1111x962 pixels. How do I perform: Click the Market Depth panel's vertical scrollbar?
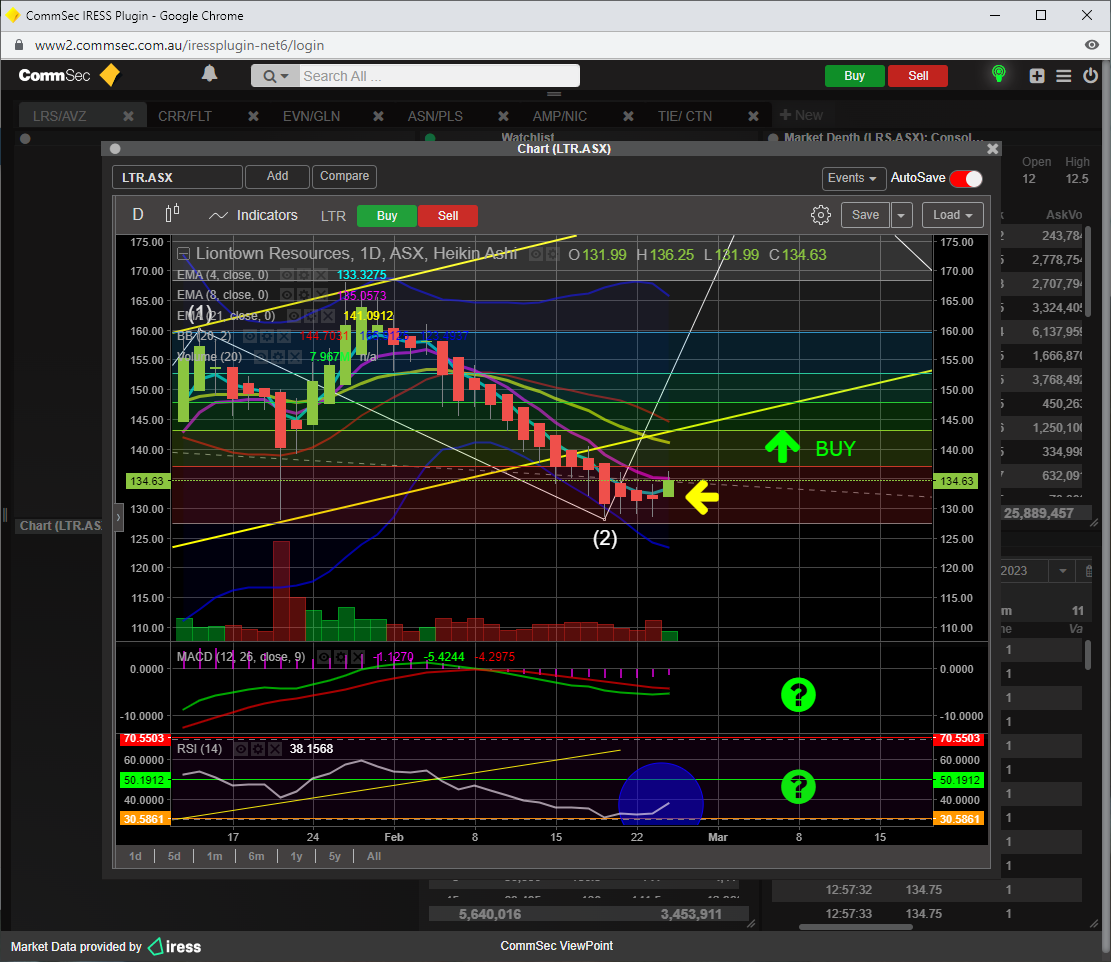[x=1088, y=272]
